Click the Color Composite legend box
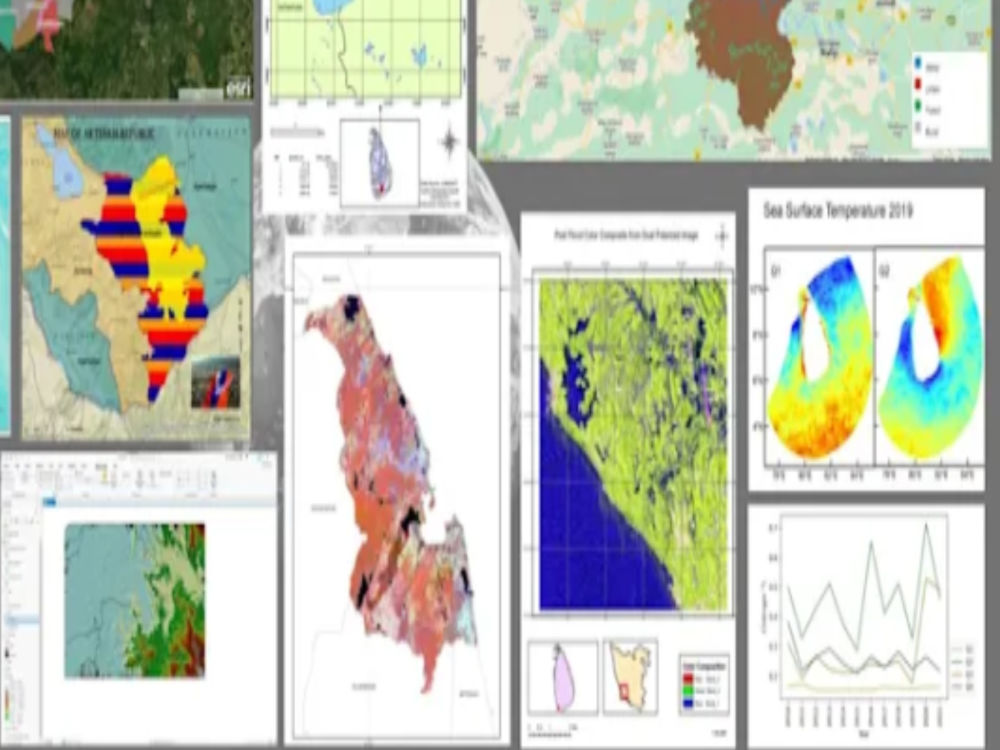Image resolution: width=1000 pixels, height=750 pixels. click(x=707, y=684)
